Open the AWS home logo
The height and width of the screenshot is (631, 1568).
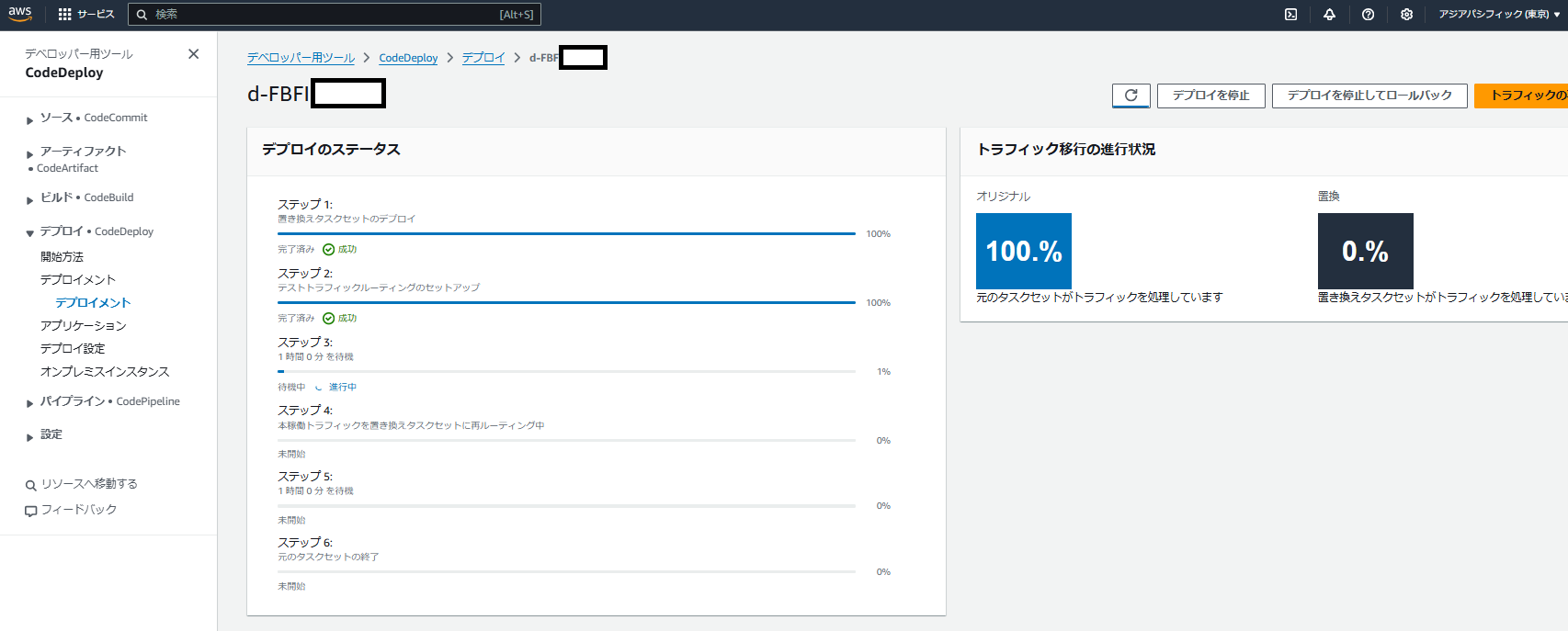click(20, 14)
